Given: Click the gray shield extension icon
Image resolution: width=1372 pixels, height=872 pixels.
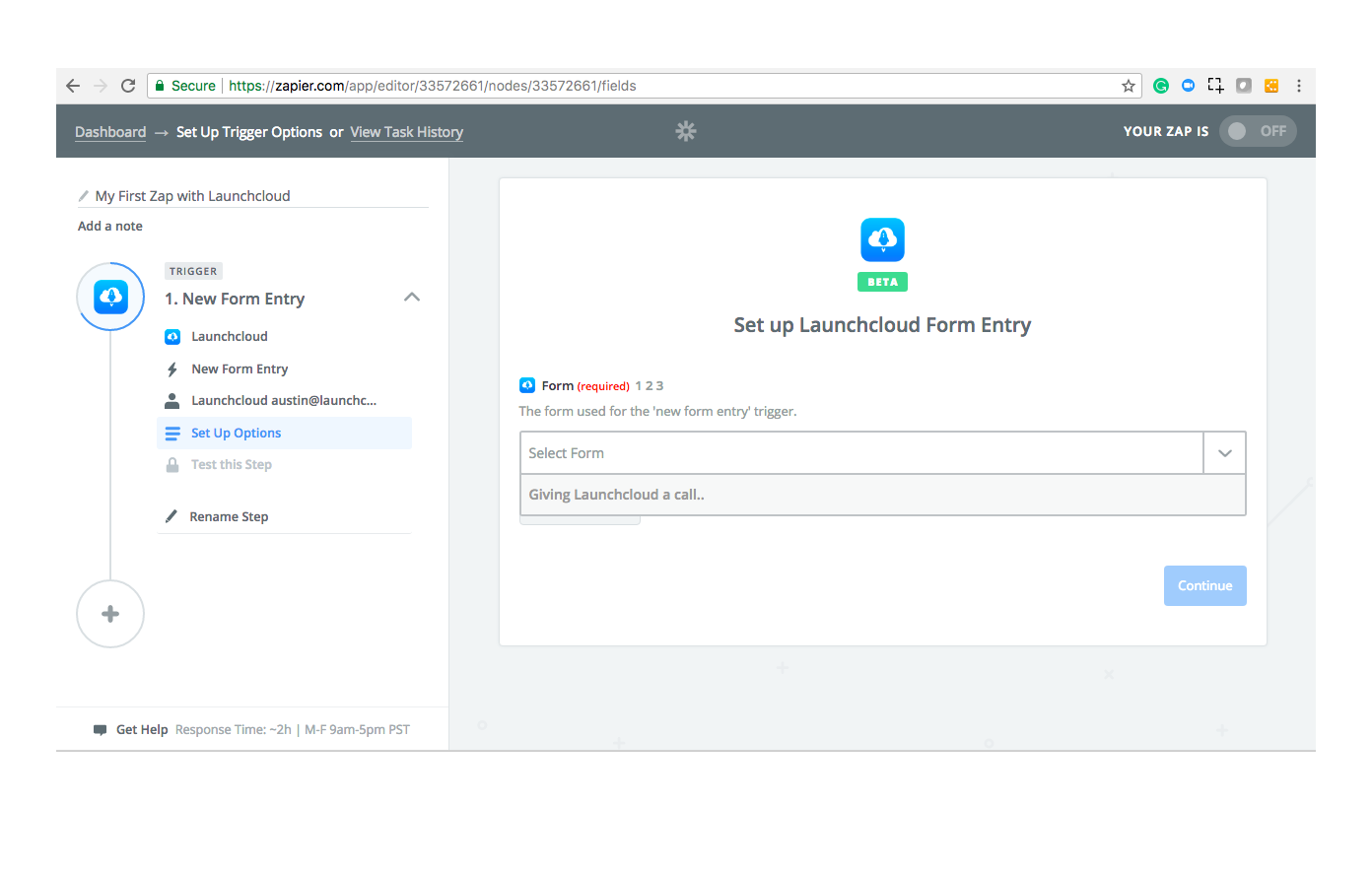Looking at the screenshot, I should [x=1244, y=86].
